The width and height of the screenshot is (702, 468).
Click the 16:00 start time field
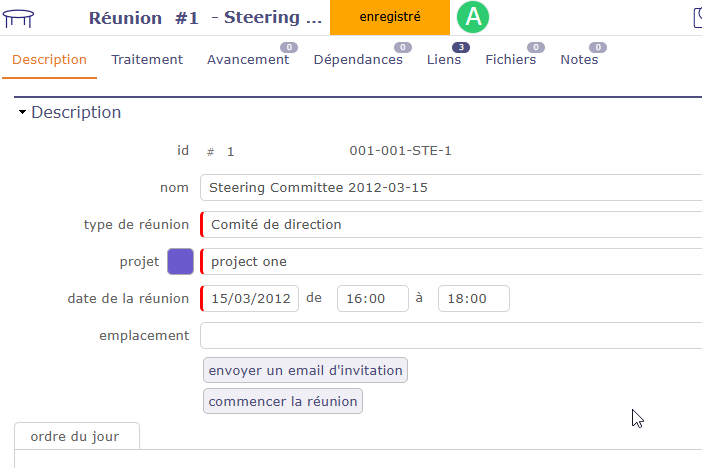[373, 299]
